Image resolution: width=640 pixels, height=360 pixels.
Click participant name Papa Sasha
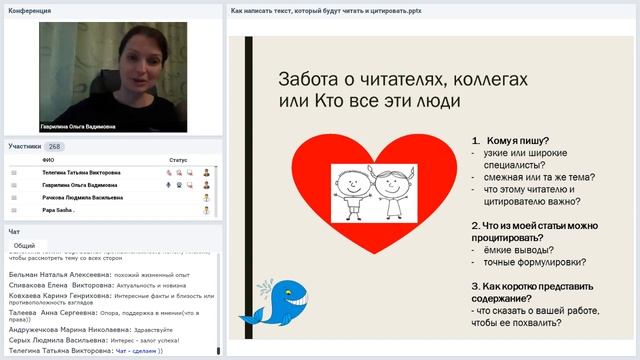(x=58, y=210)
